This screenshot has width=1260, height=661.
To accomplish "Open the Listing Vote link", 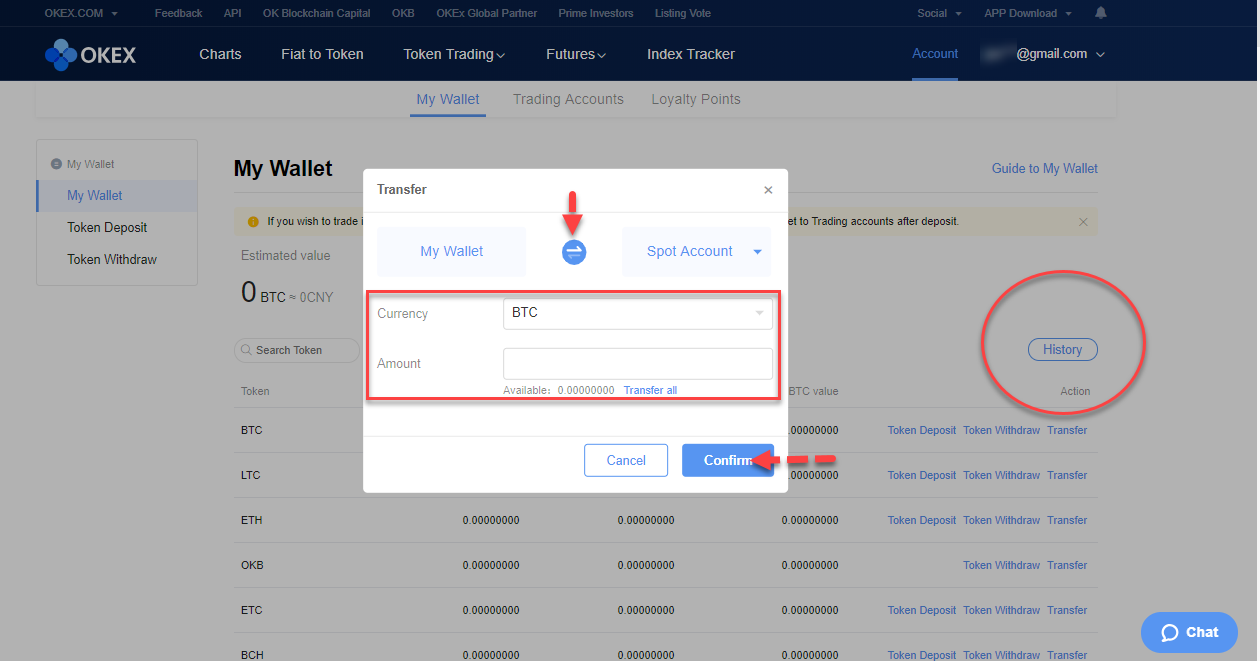I will click(683, 13).
